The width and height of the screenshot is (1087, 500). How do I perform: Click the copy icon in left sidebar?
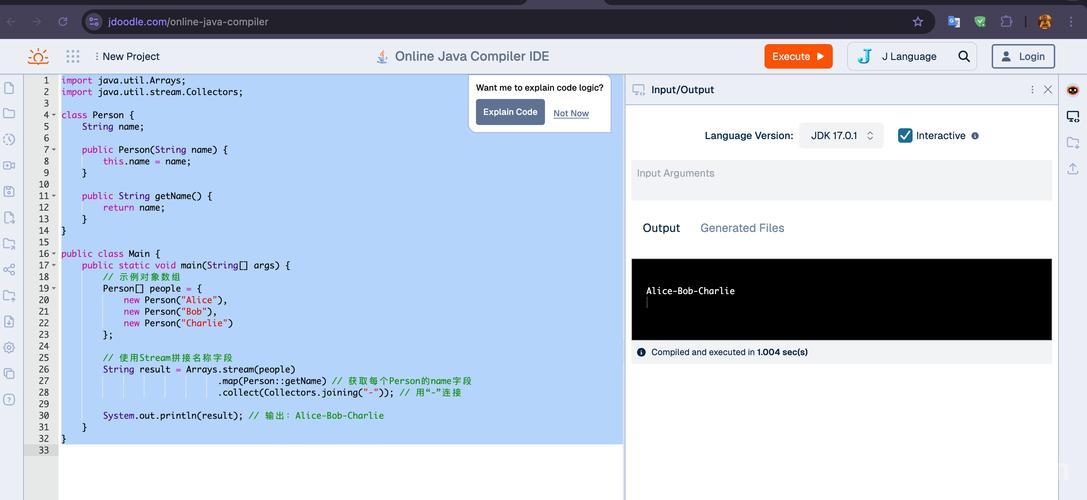click(x=9, y=373)
